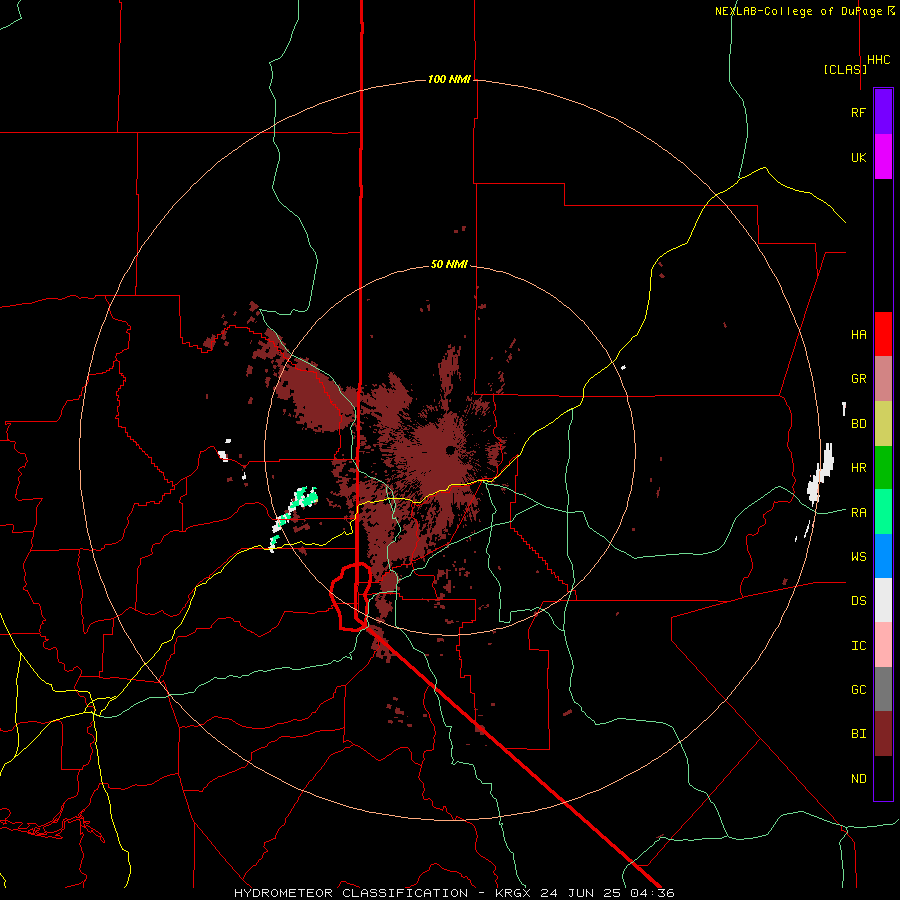Click the HA red legend swatch

tap(883, 334)
